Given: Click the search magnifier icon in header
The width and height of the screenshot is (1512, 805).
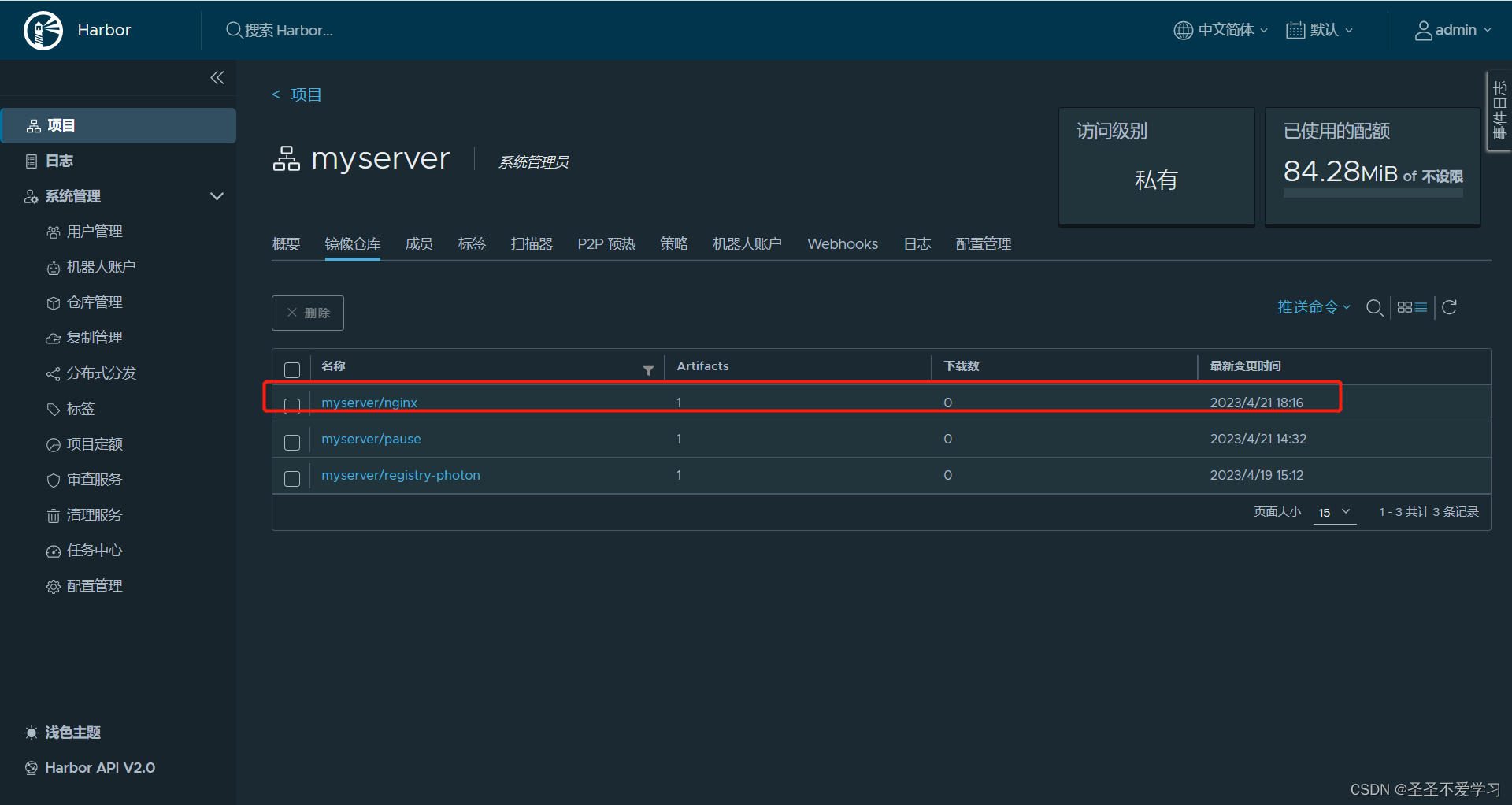Looking at the screenshot, I should [234, 30].
